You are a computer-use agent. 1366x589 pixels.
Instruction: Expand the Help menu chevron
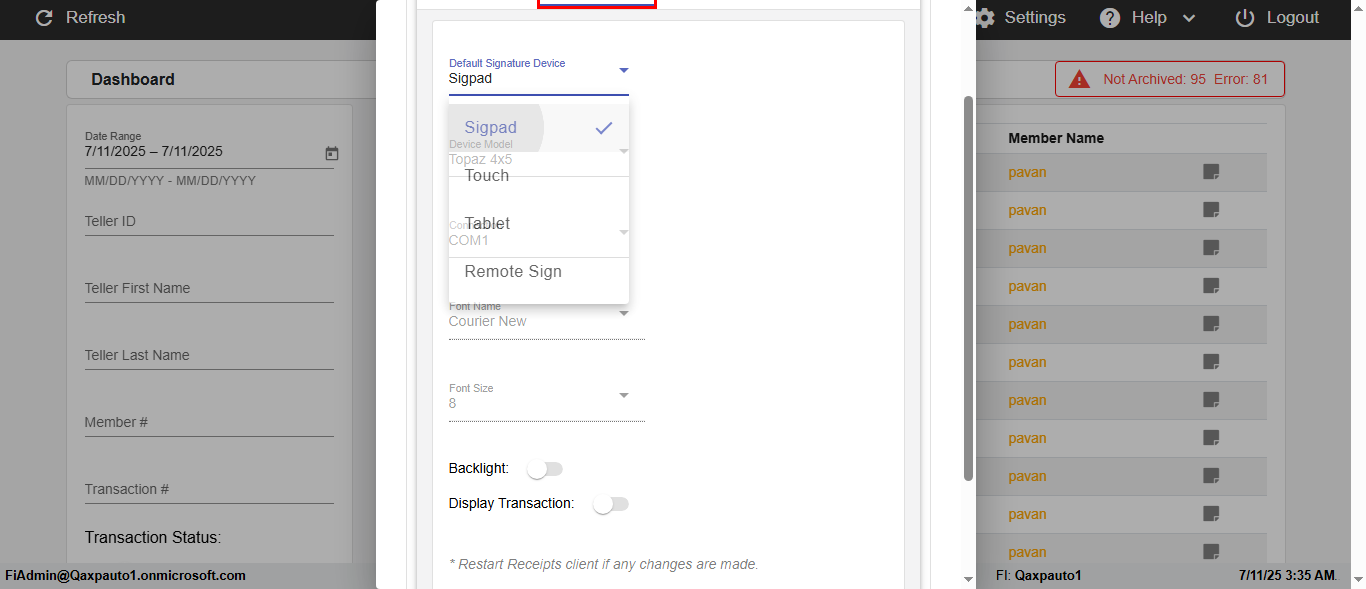point(1189,18)
